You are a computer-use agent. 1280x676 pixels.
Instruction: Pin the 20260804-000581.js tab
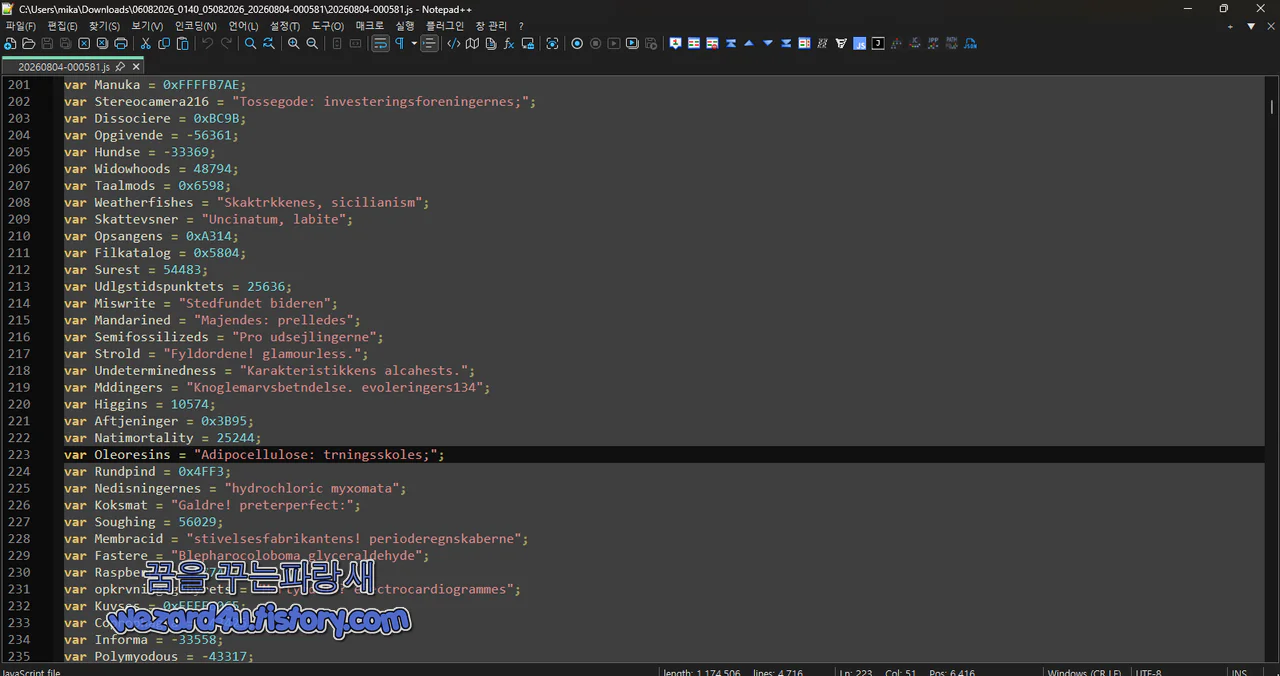click(x=120, y=67)
